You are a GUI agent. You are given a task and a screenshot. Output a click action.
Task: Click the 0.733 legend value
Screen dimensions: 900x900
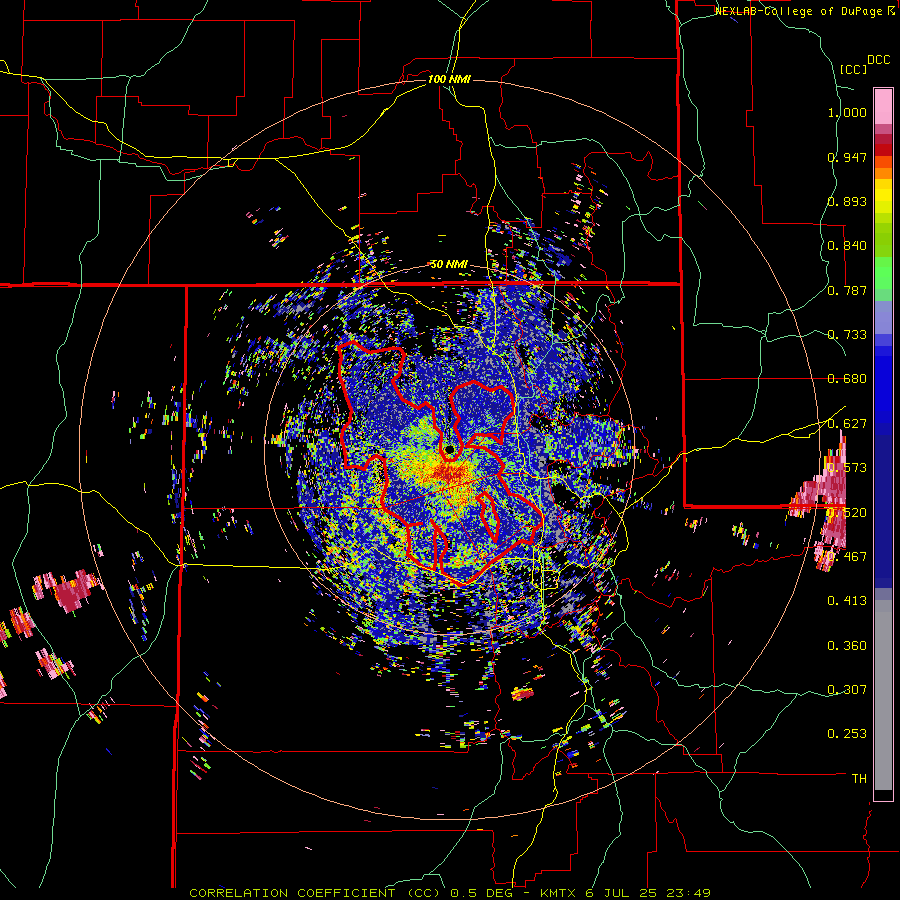847,335
